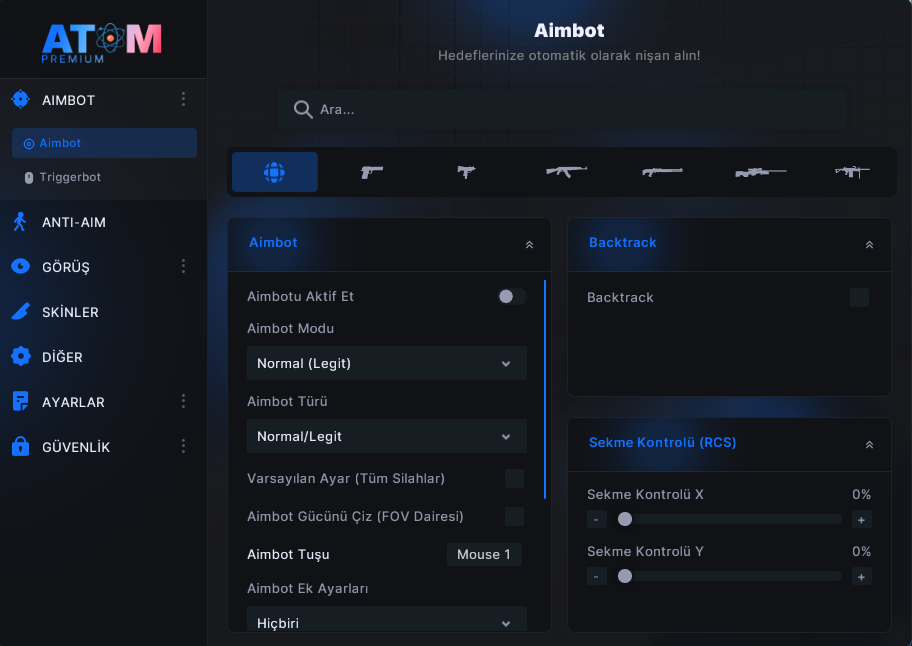The width and height of the screenshot is (912, 646).
Task: Click the Sekme Kontrolü Y slider handle
Action: 625,576
